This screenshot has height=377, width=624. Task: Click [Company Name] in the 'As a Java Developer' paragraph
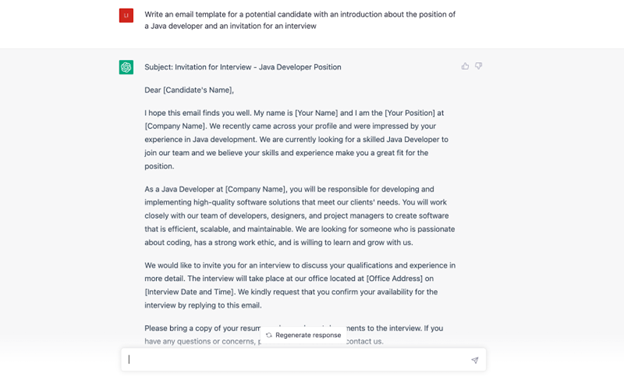(255, 189)
